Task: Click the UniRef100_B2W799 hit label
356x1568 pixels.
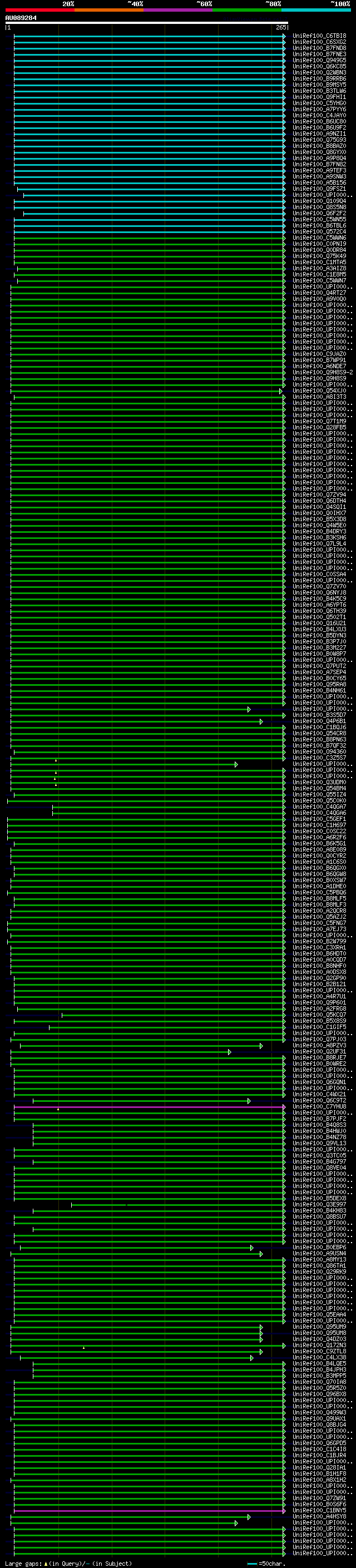Action: click(x=319, y=942)
